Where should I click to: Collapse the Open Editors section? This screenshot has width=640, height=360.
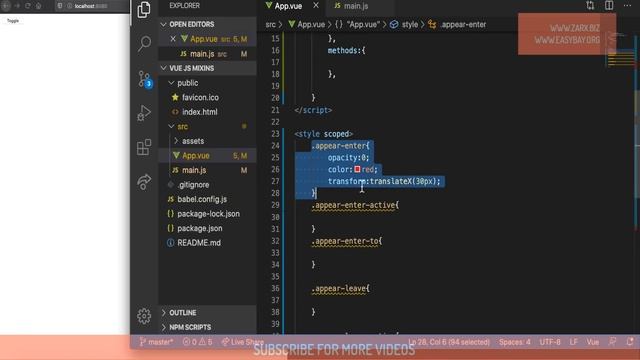point(207,24)
